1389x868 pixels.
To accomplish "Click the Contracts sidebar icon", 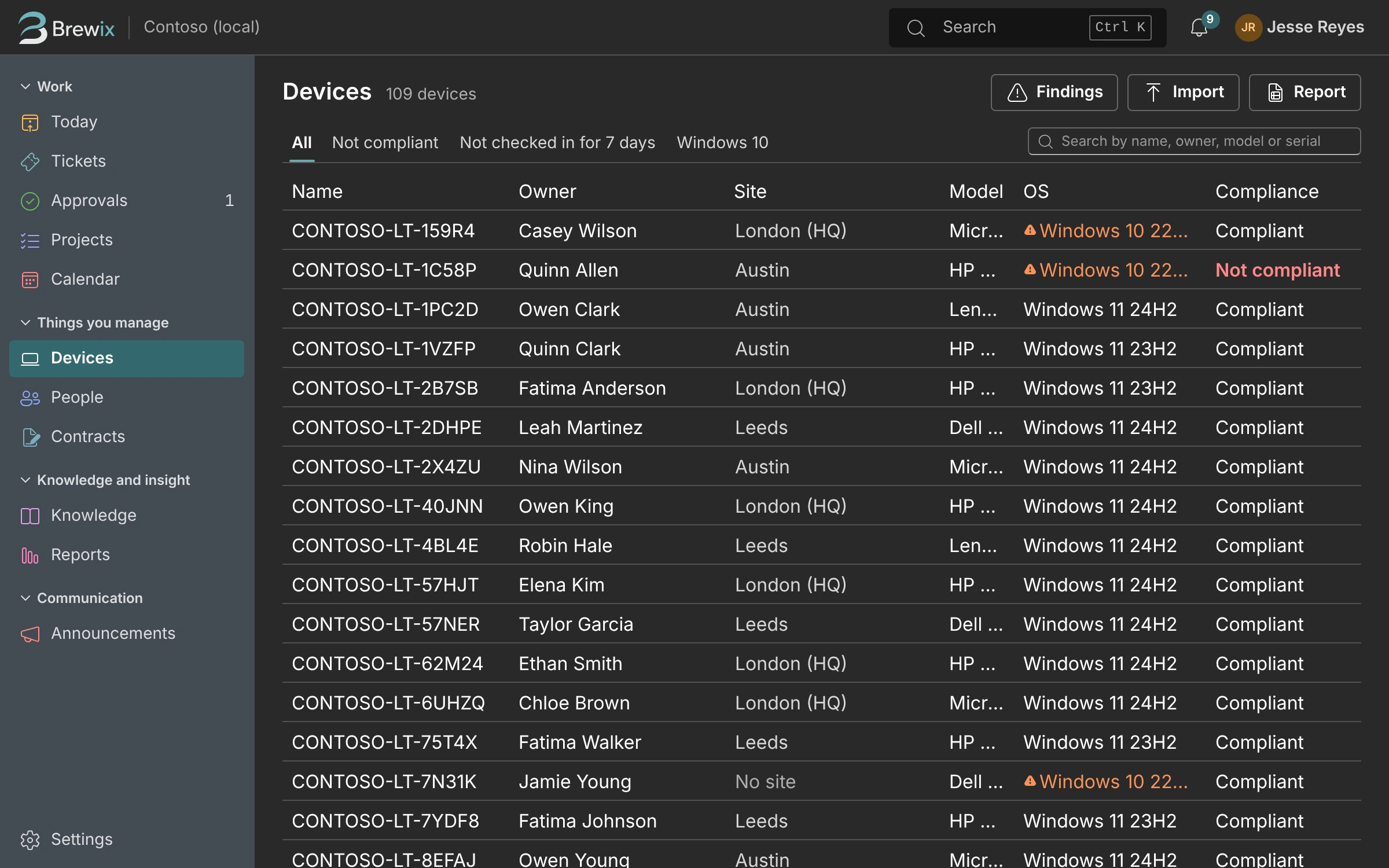I will coord(30,437).
